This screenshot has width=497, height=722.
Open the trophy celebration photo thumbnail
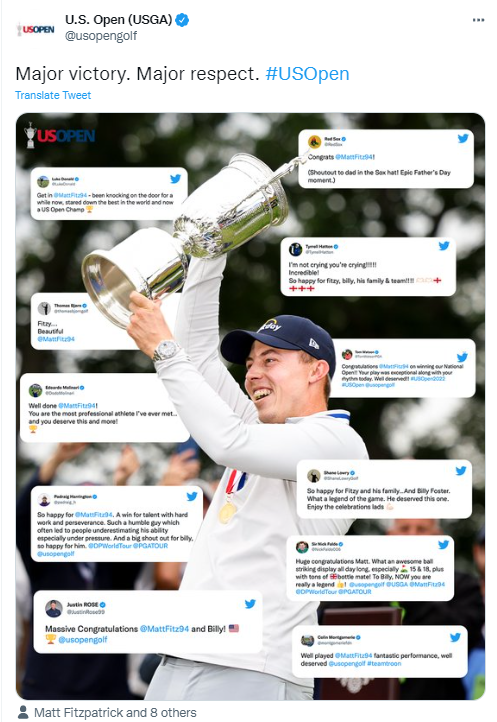coord(250,406)
